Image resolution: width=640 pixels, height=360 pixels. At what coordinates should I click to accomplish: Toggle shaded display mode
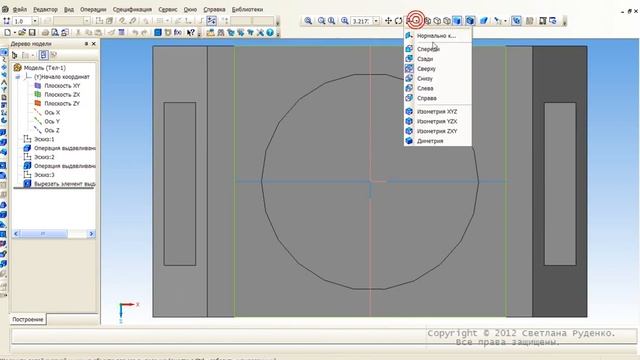(457, 20)
